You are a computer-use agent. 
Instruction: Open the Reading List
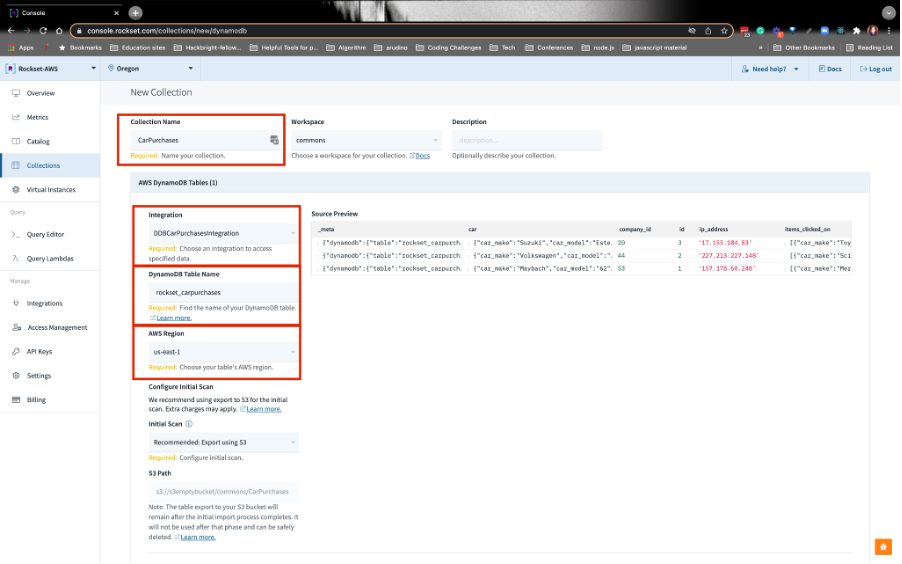[869, 48]
